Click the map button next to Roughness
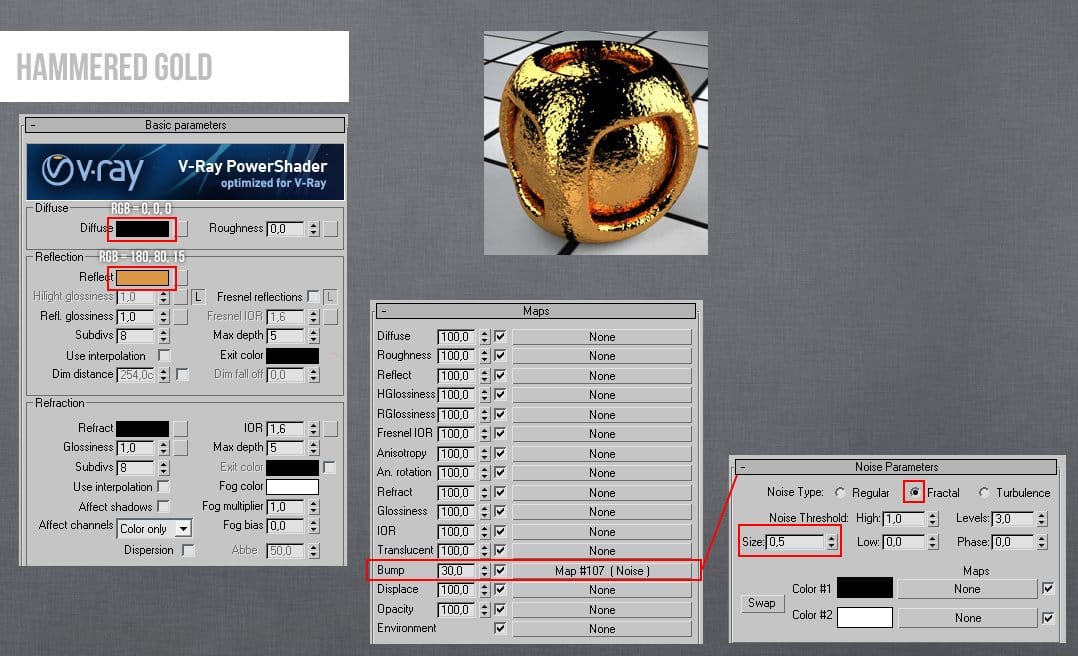The image size is (1078, 656). (331, 229)
